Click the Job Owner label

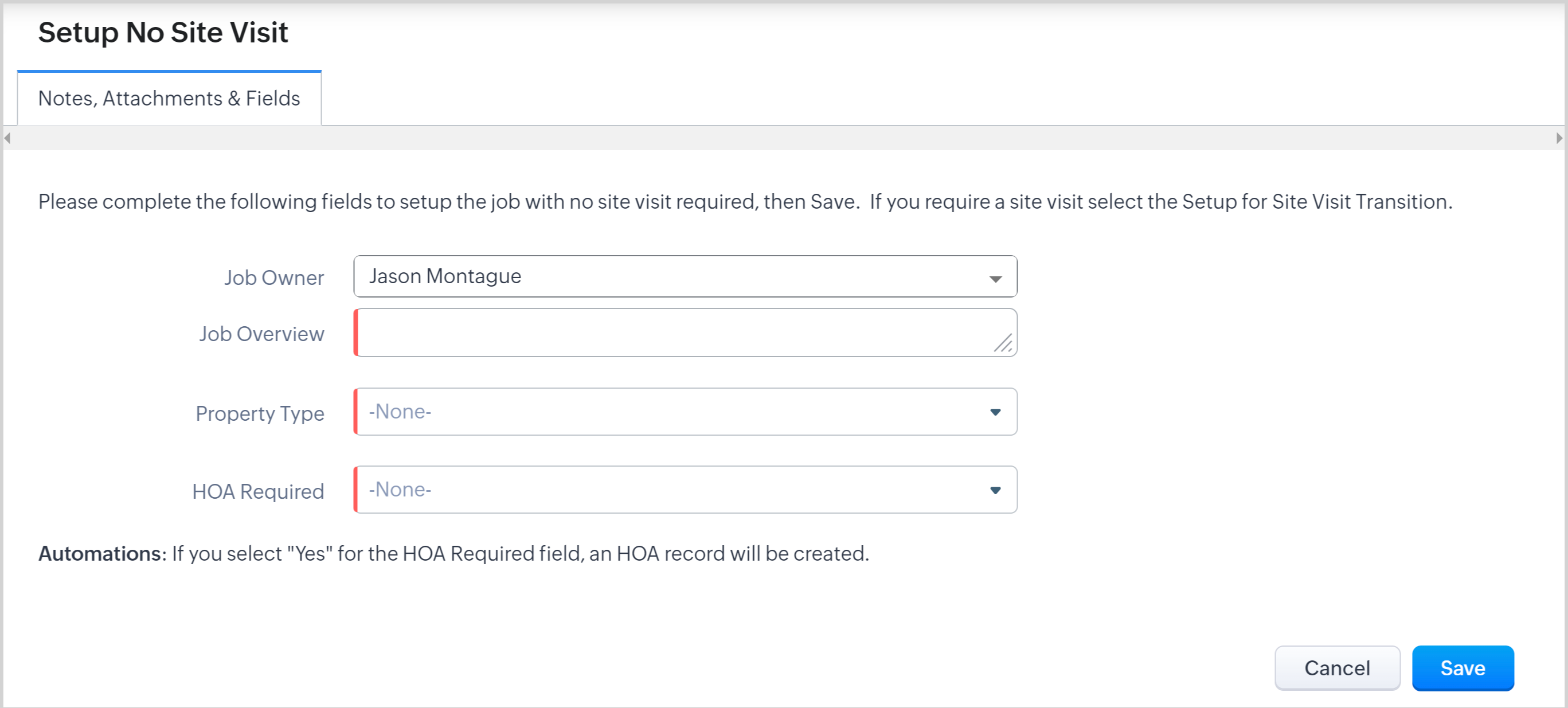pos(273,277)
